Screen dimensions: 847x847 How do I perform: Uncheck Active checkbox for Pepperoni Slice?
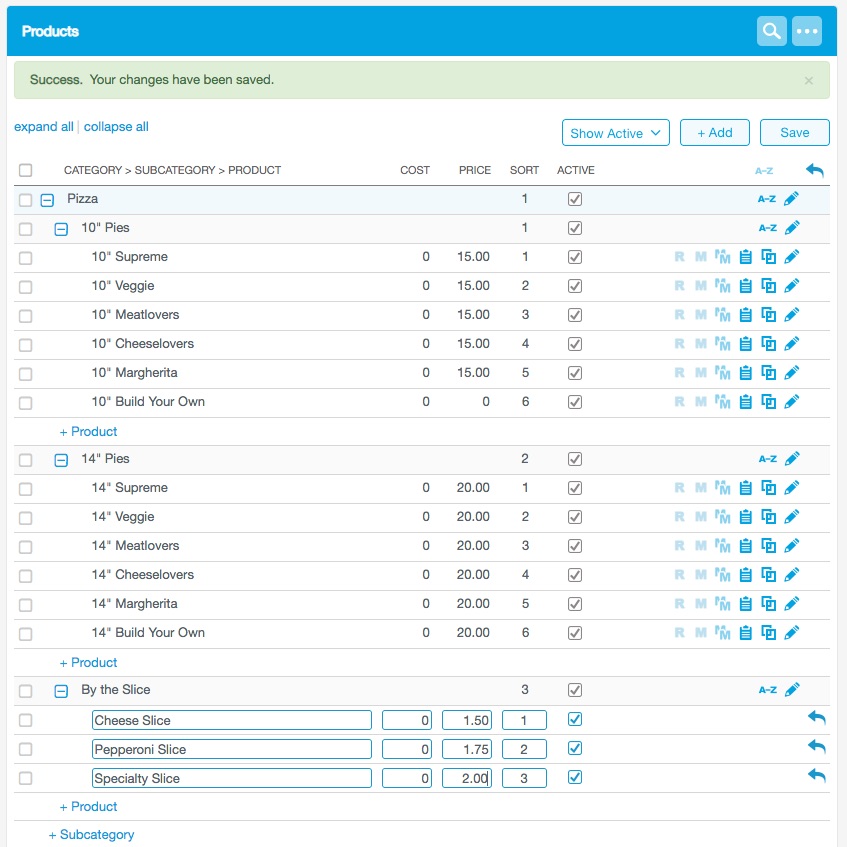pos(575,749)
